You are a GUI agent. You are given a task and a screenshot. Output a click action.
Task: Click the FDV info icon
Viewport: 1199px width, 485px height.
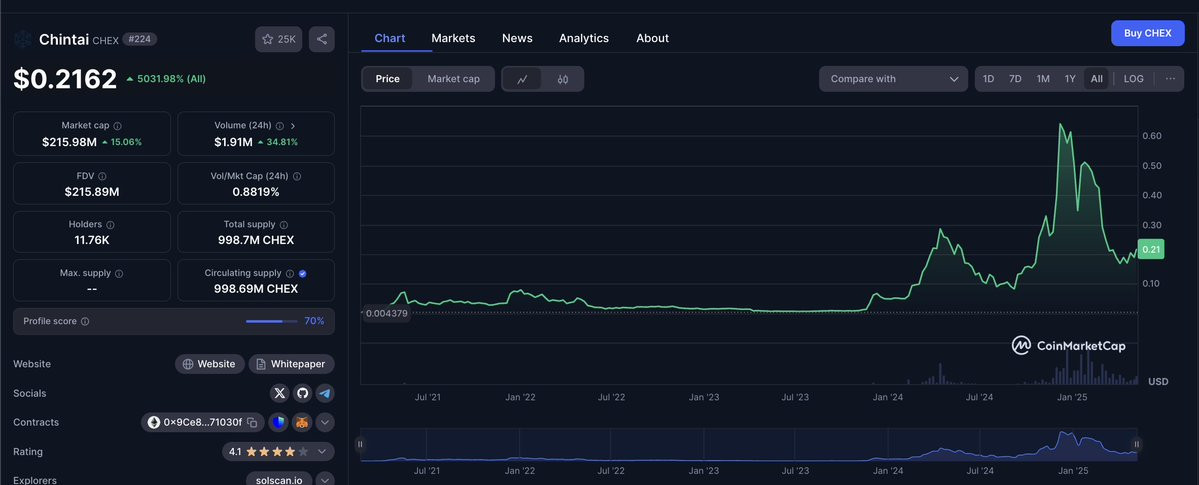[102, 176]
